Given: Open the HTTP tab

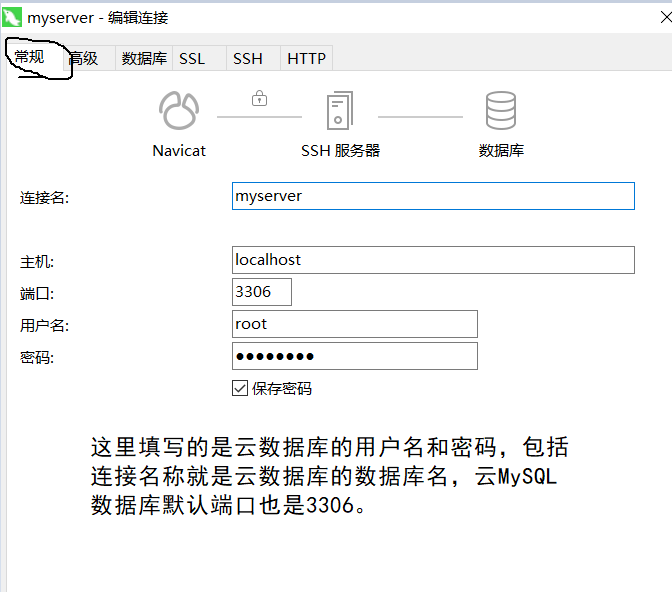Looking at the screenshot, I should click(306, 58).
